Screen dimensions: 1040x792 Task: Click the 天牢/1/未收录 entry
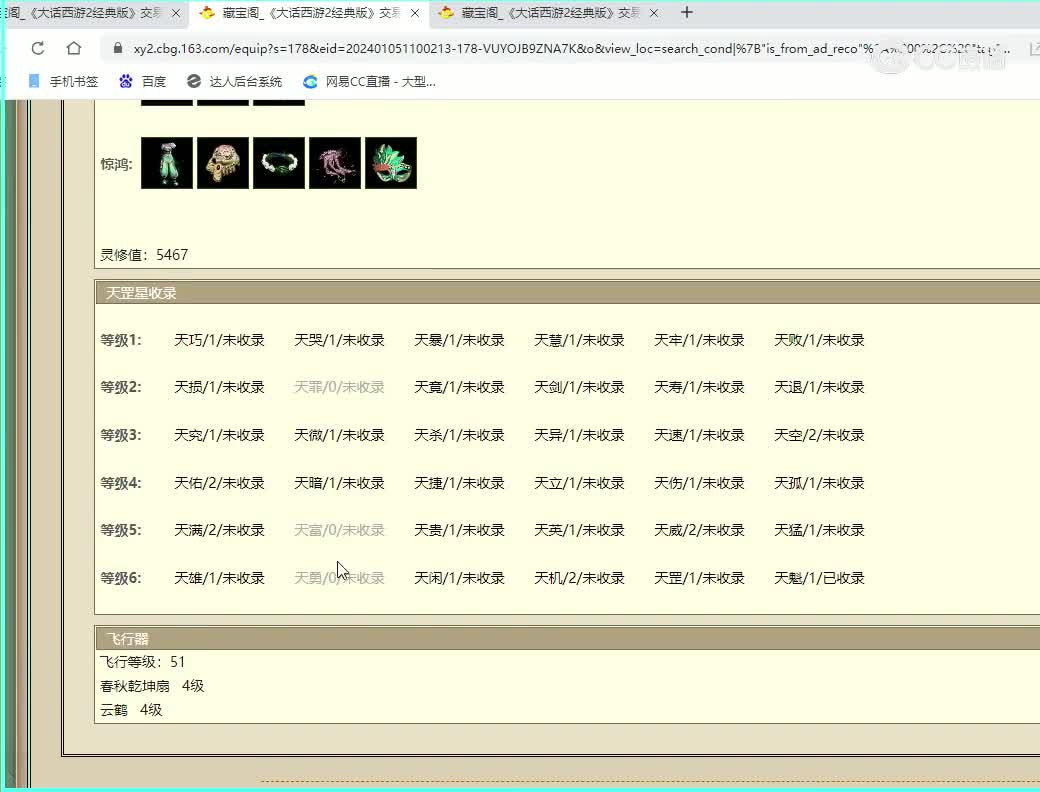tap(699, 340)
